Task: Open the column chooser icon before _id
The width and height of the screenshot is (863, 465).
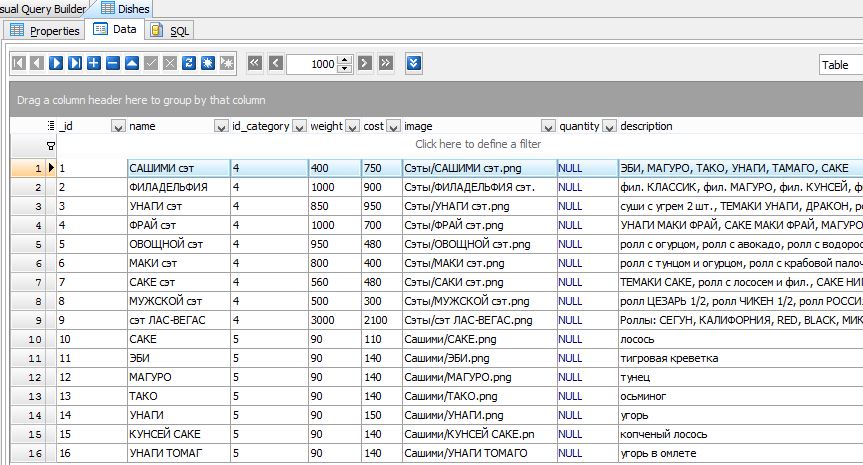Action: 51,126
